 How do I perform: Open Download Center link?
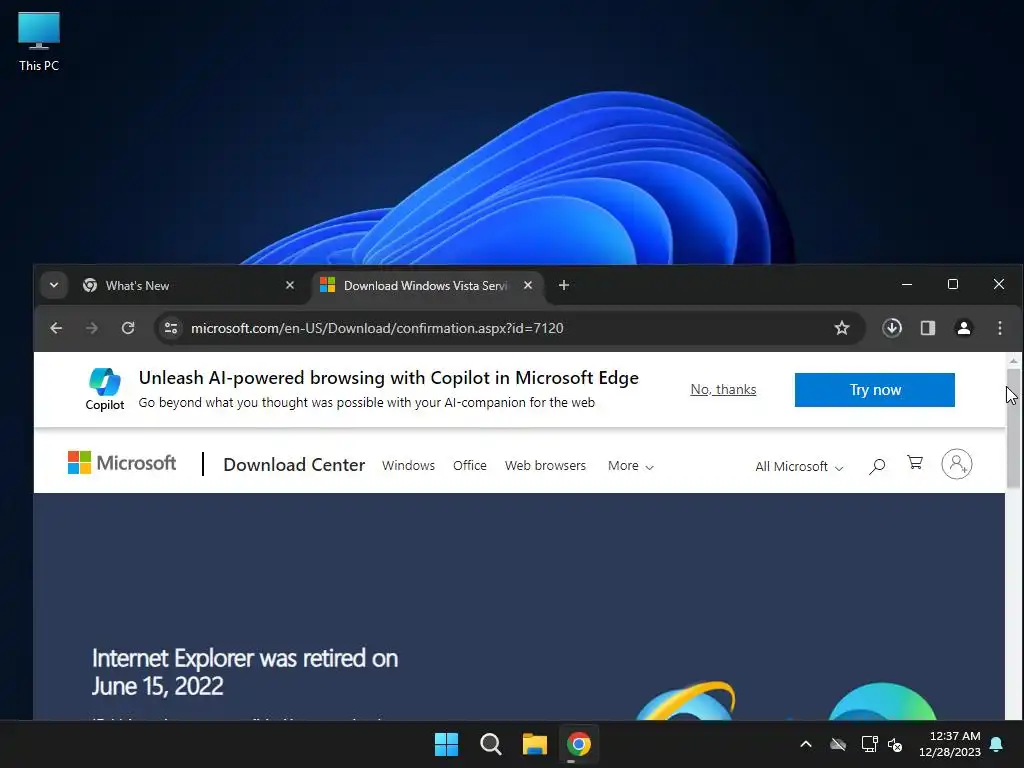pyautogui.click(x=294, y=465)
